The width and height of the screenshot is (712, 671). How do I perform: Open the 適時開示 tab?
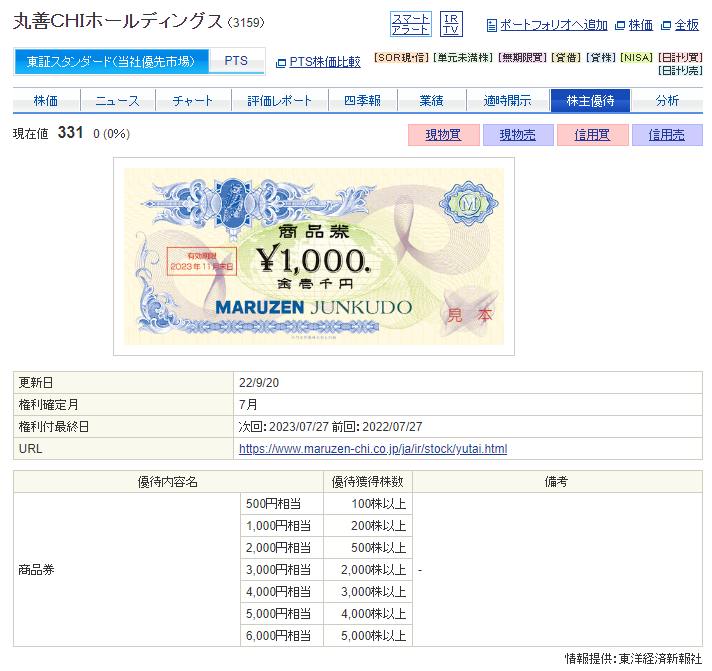pyautogui.click(x=508, y=100)
